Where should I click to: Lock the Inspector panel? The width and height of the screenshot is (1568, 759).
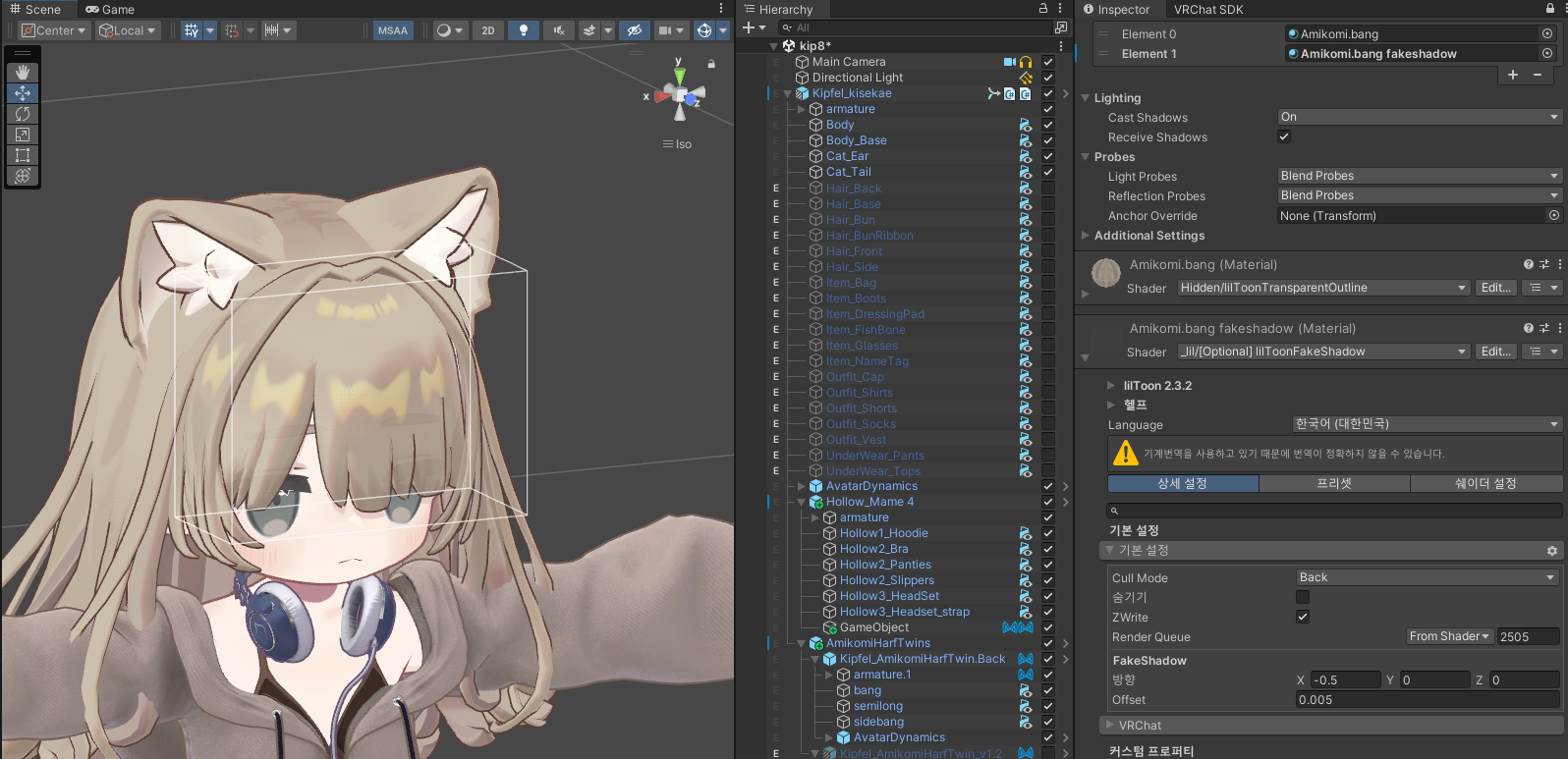click(1550, 8)
